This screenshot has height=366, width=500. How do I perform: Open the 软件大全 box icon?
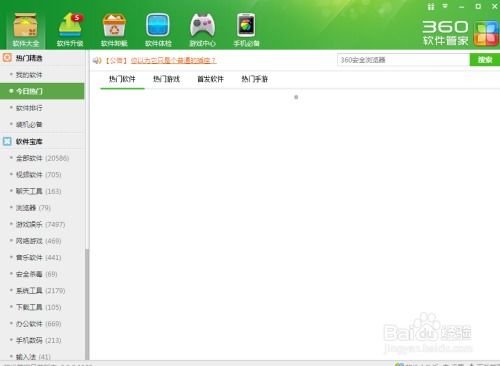[26, 26]
